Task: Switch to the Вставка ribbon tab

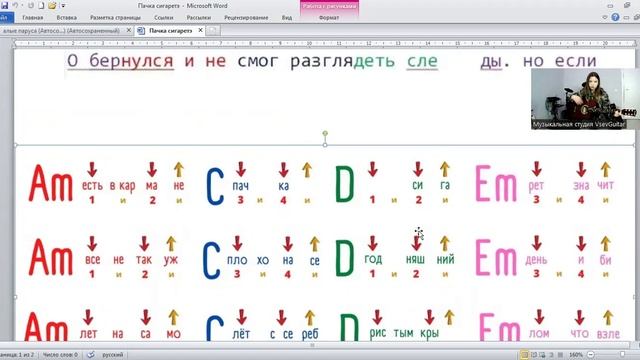Action: tap(67, 18)
